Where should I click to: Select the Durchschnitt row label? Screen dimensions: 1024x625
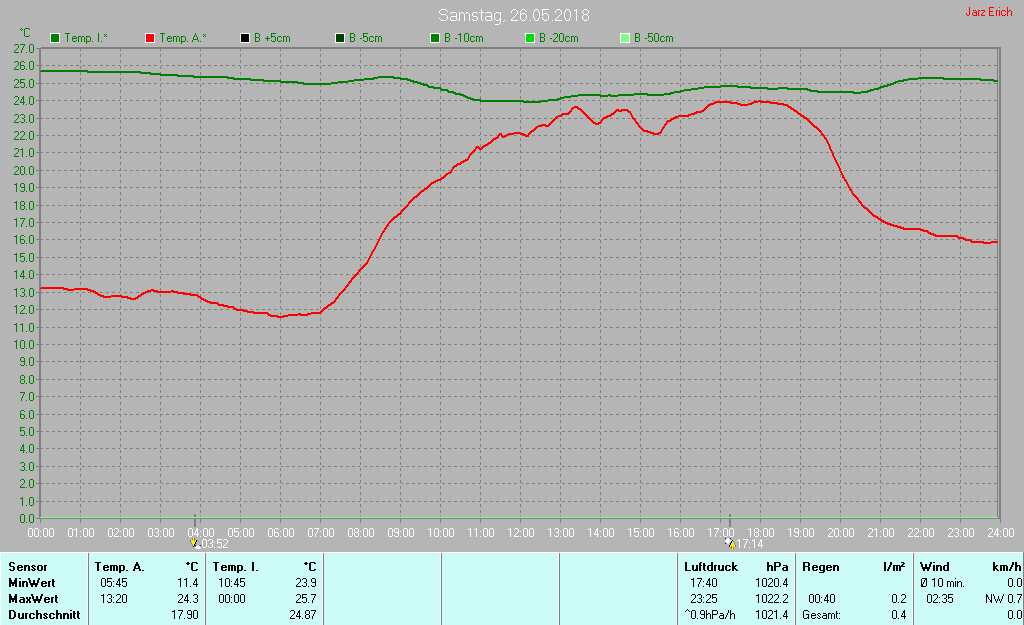coord(43,615)
